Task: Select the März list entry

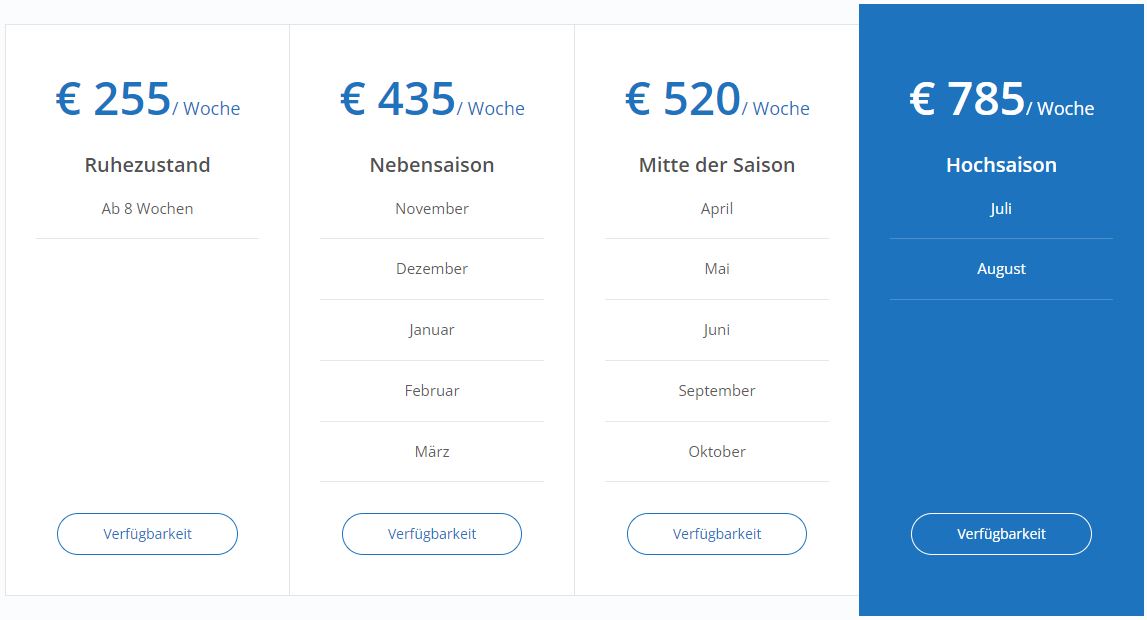Action: pyautogui.click(x=432, y=452)
